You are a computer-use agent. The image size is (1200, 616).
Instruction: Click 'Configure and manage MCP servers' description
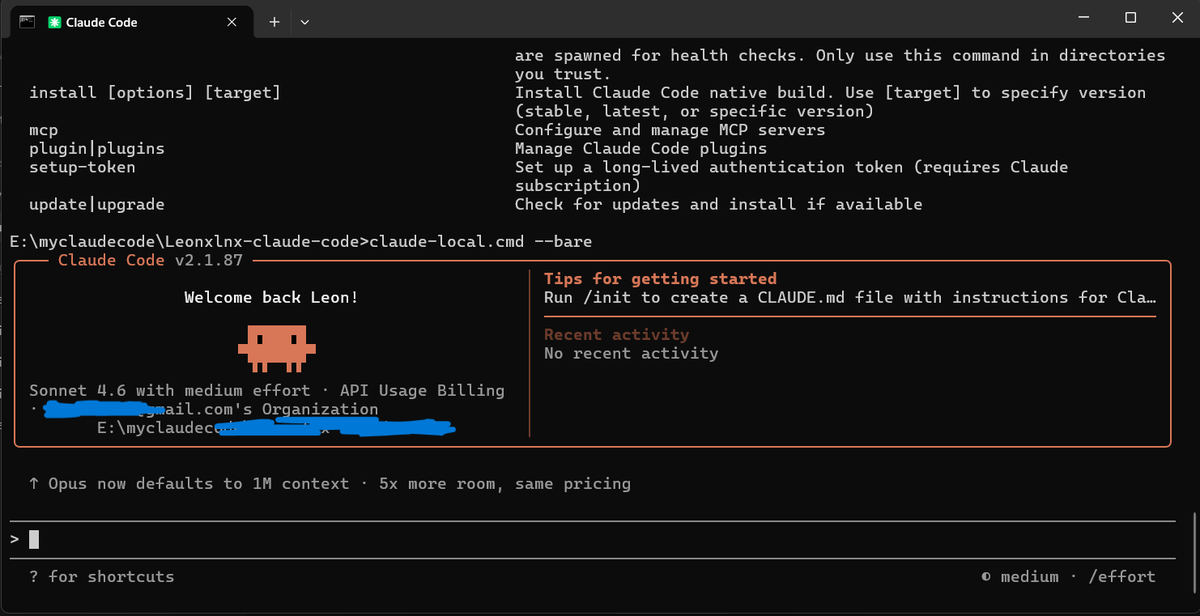tap(670, 130)
